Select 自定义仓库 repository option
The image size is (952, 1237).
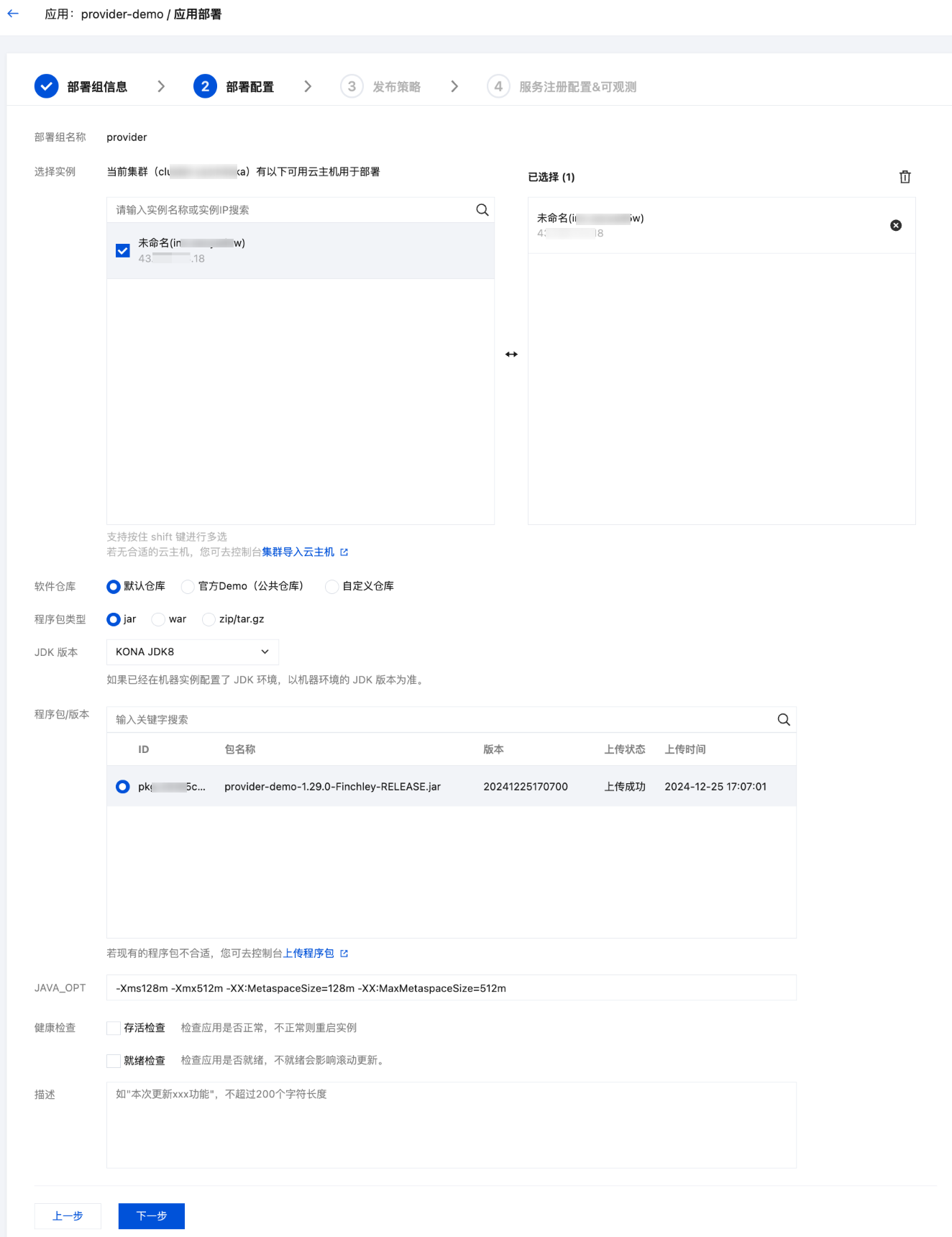332,587
